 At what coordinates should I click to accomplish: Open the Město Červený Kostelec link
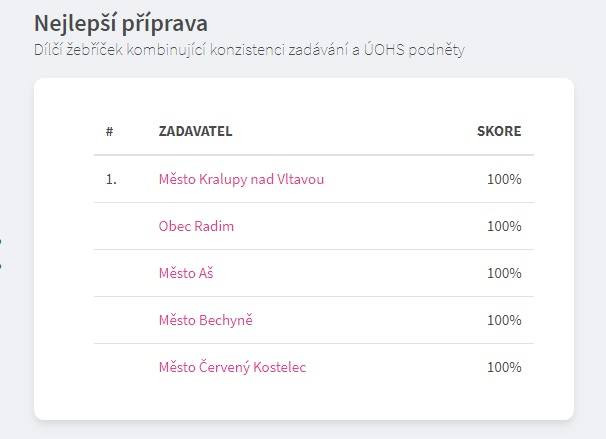(232, 367)
